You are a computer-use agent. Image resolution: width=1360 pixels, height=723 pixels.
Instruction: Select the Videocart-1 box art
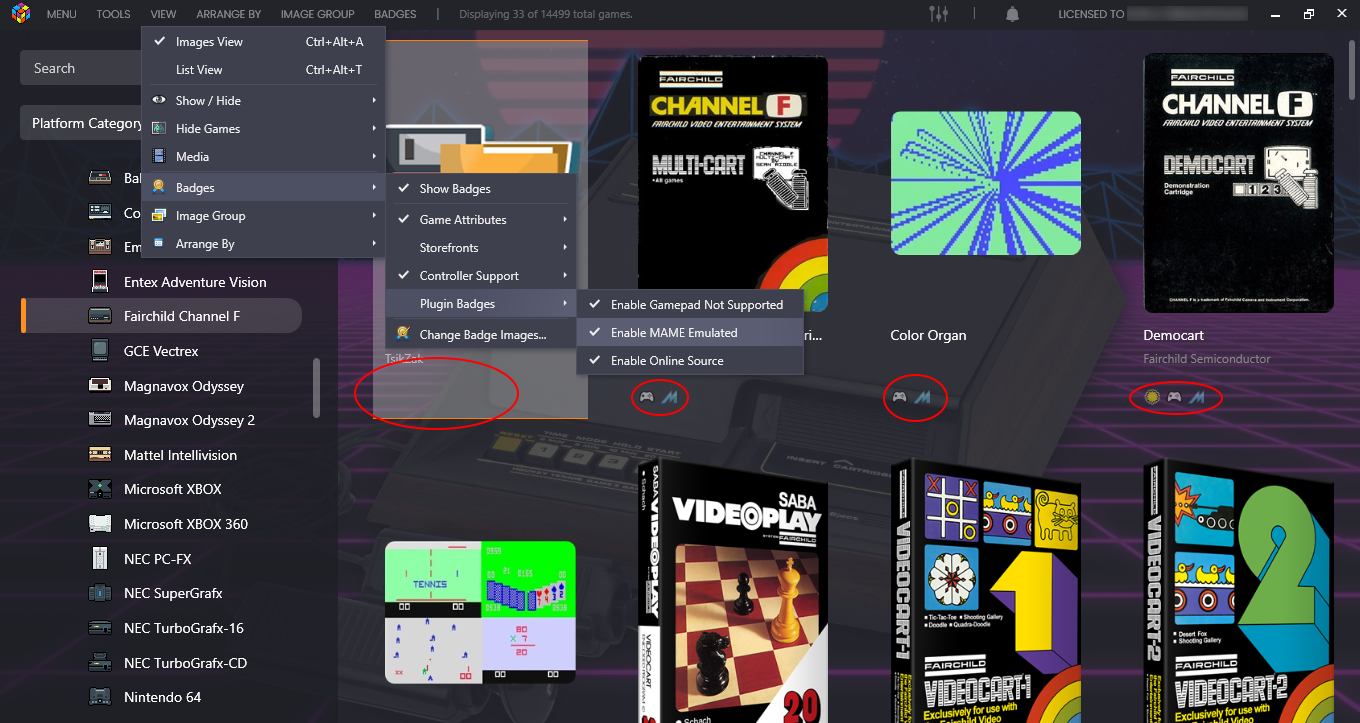tap(987, 591)
